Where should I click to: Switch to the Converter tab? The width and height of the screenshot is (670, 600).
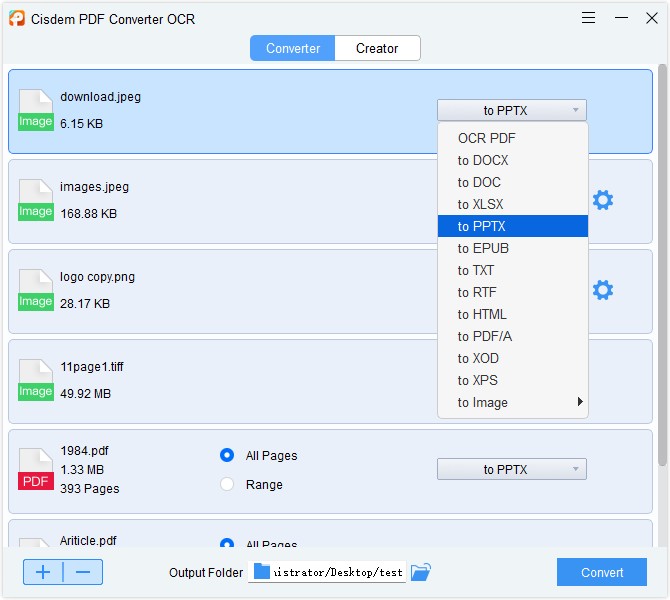(x=293, y=48)
